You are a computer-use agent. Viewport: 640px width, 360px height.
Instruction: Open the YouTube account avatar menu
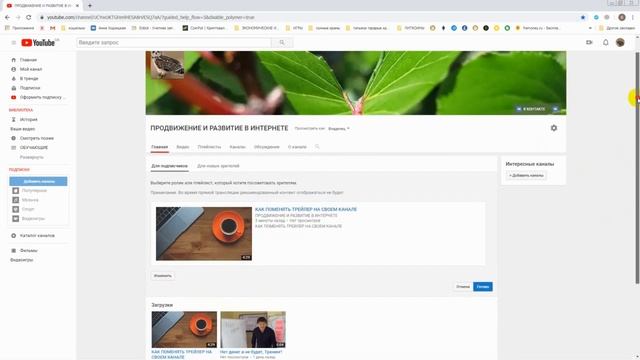[620, 42]
